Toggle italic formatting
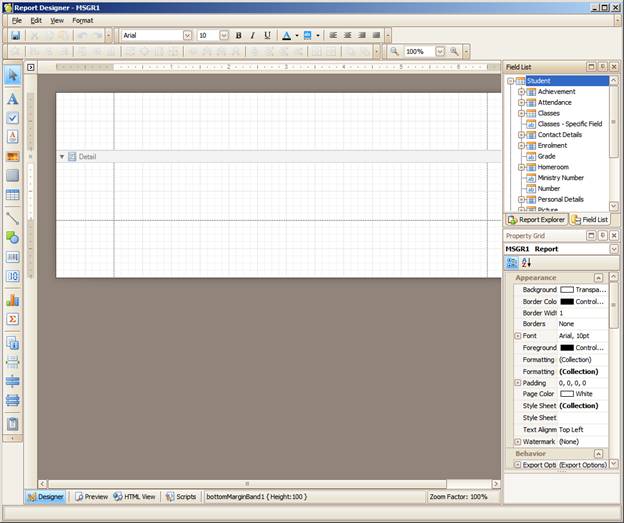Screen dimensions: 624x523 click(253, 35)
